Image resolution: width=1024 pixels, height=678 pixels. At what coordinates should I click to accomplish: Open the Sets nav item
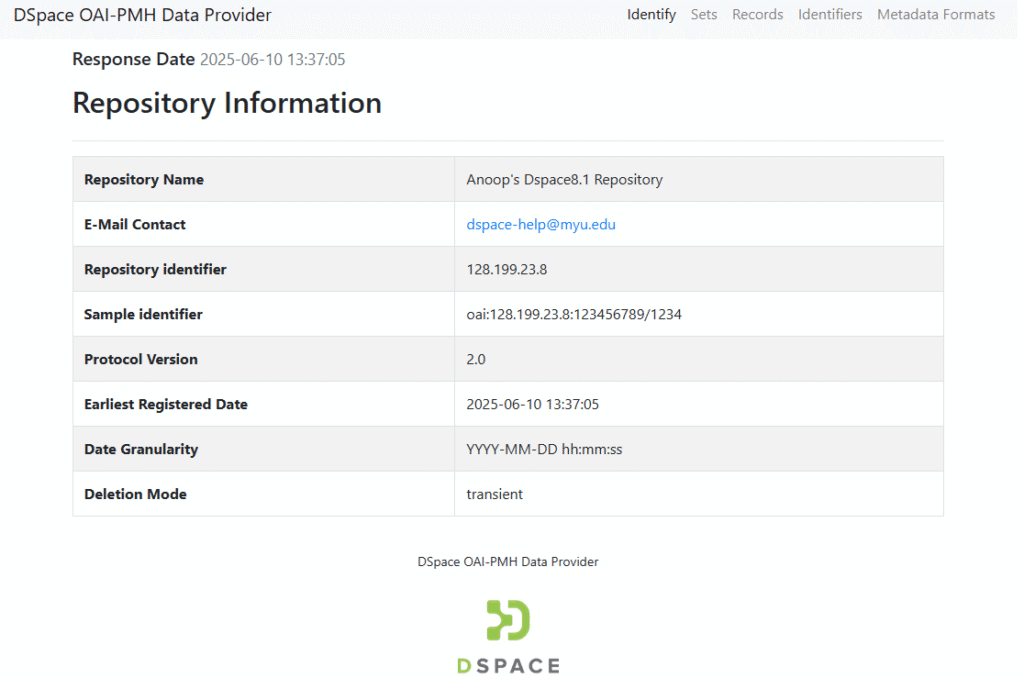[x=703, y=14]
